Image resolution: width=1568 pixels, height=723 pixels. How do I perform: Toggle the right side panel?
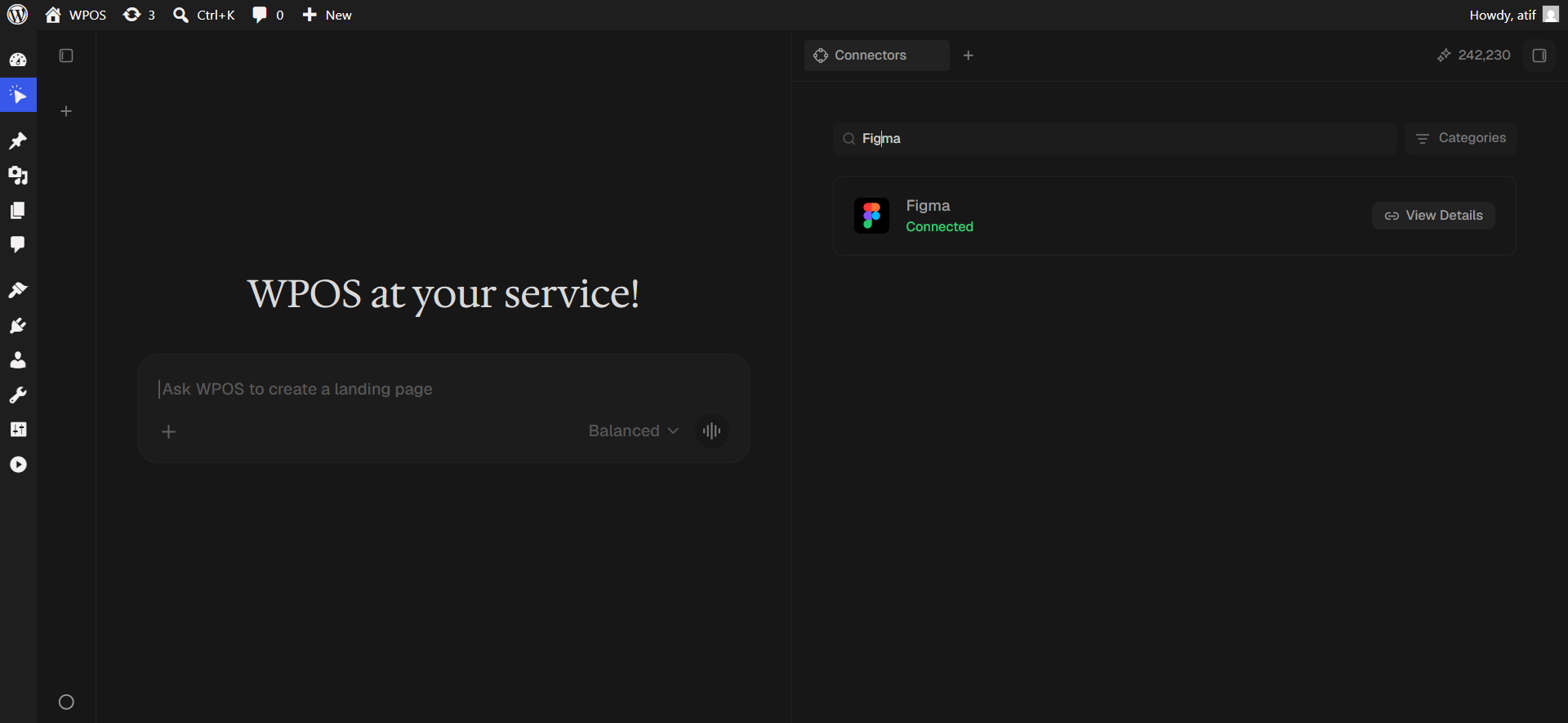[1539, 56]
